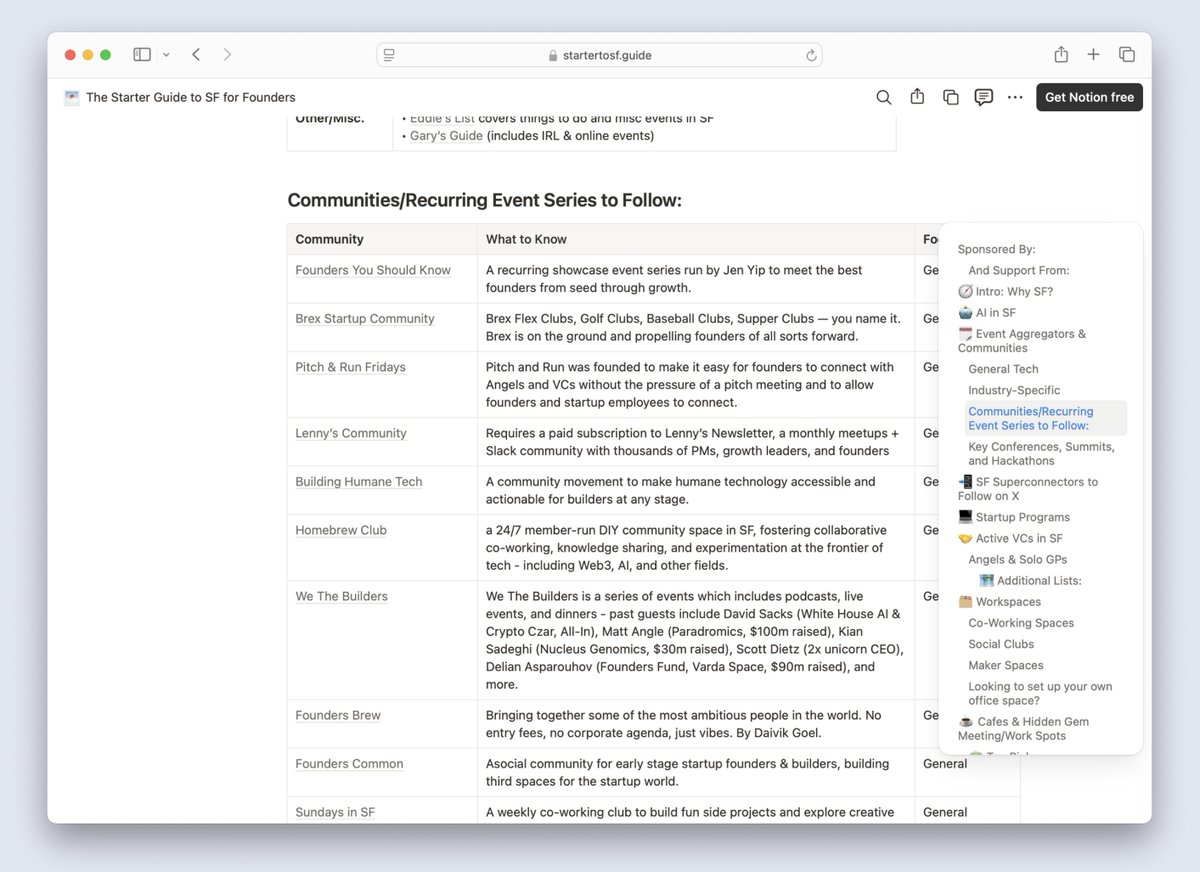Image resolution: width=1200 pixels, height=872 pixels.
Task: Go back with the Safari back arrow
Action: point(196,55)
